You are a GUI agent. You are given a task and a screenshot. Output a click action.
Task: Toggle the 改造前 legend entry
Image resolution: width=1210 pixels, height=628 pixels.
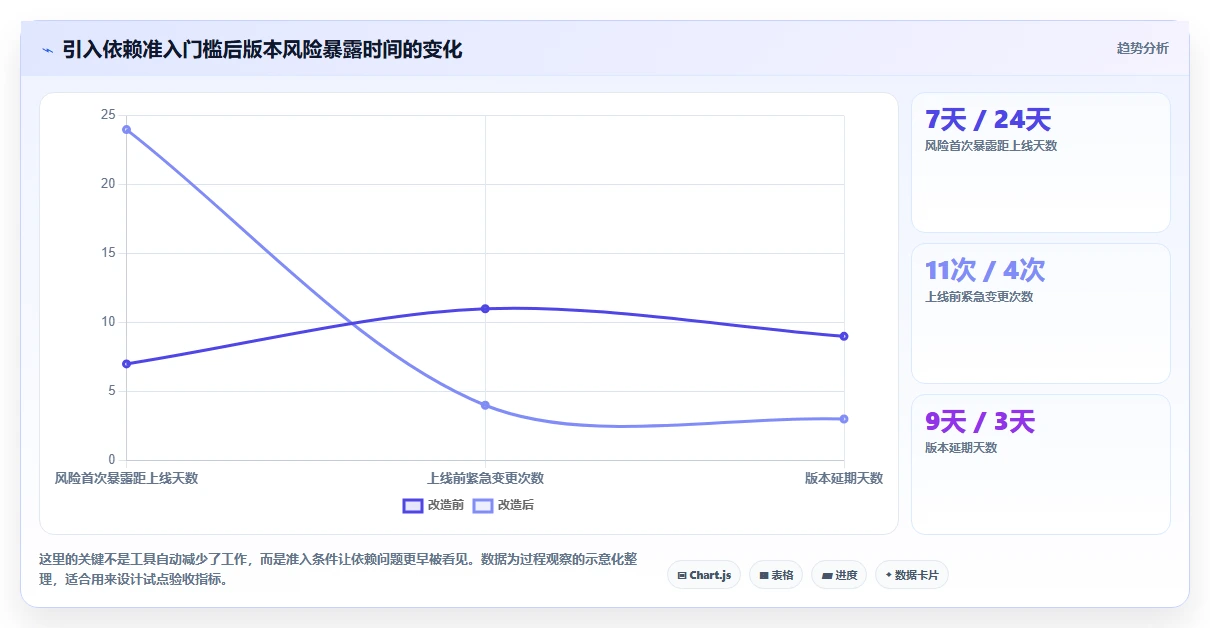coord(433,505)
